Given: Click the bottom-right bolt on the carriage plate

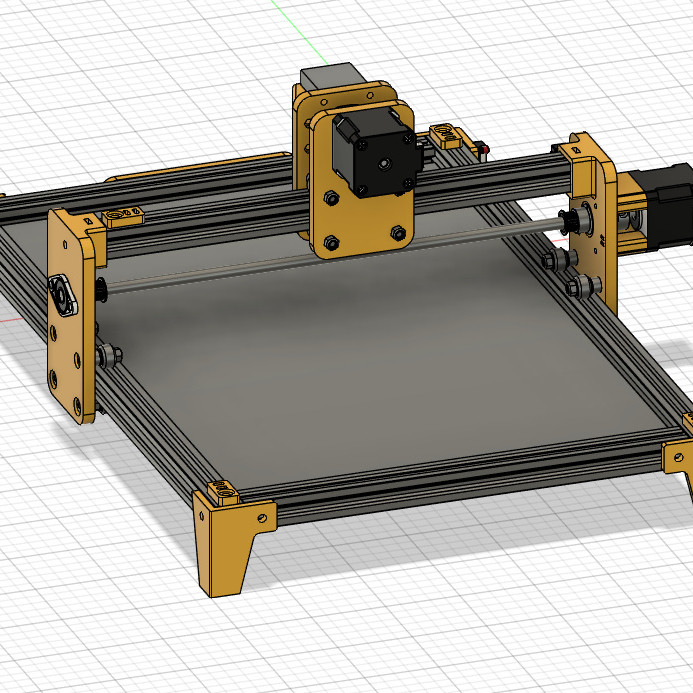Looking at the screenshot, I should tap(400, 234).
